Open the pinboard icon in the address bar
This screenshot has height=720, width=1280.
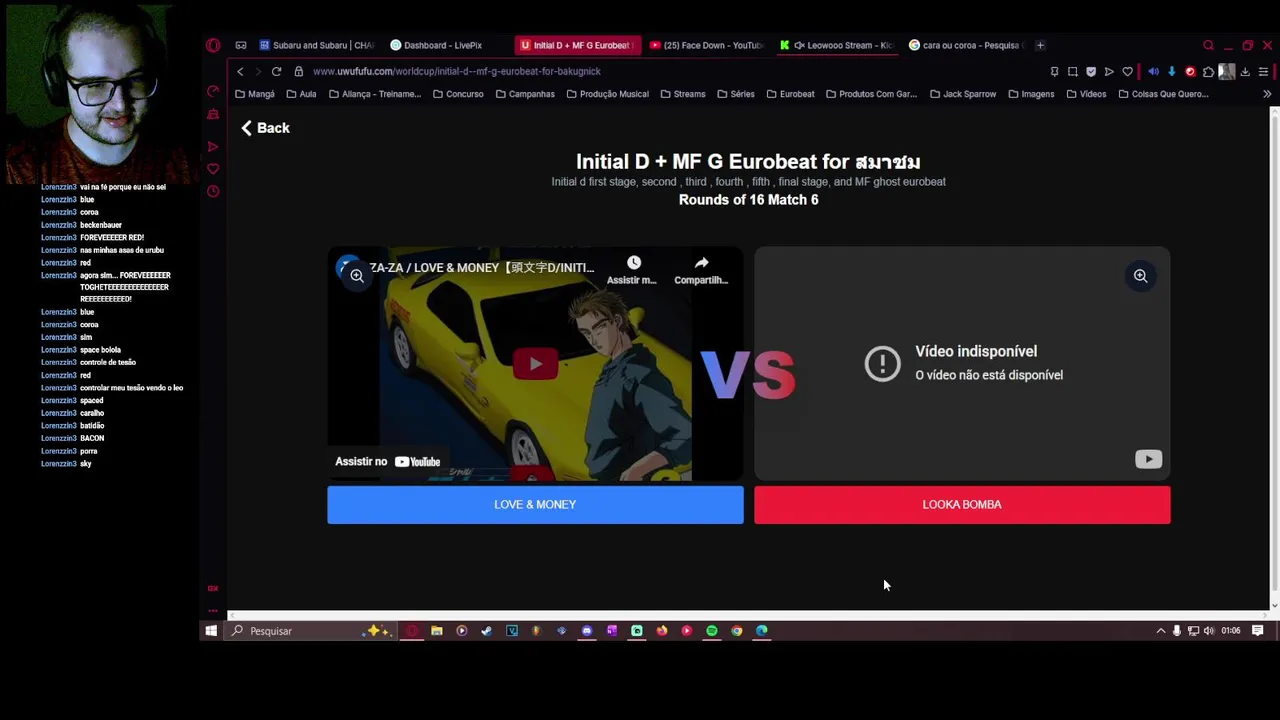point(1054,71)
